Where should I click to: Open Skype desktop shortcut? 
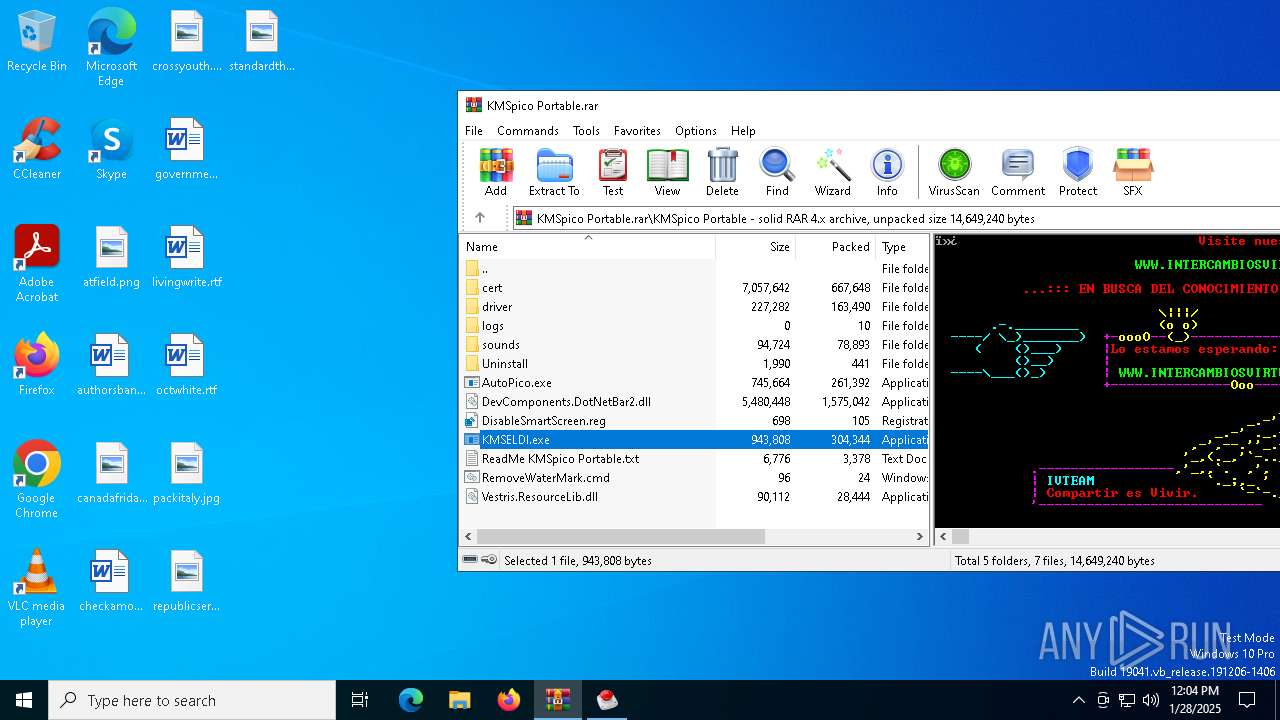click(x=111, y=150)
